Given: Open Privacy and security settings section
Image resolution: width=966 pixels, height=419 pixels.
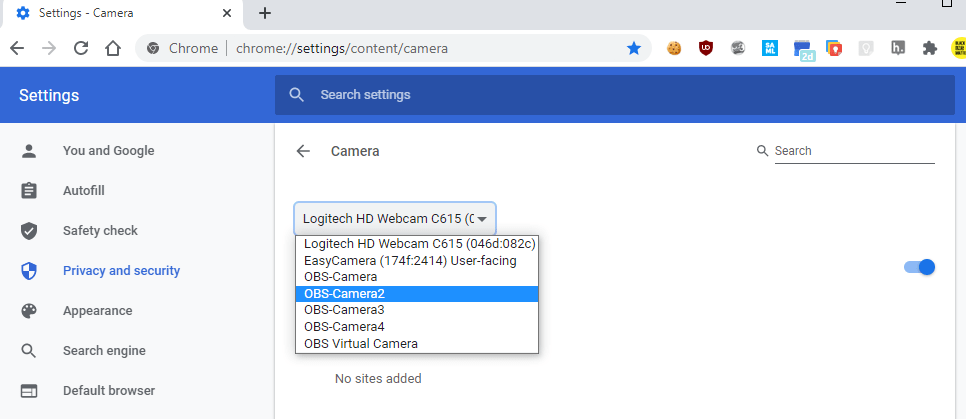Looking at the screenshot, I should [x=121, y=271].
